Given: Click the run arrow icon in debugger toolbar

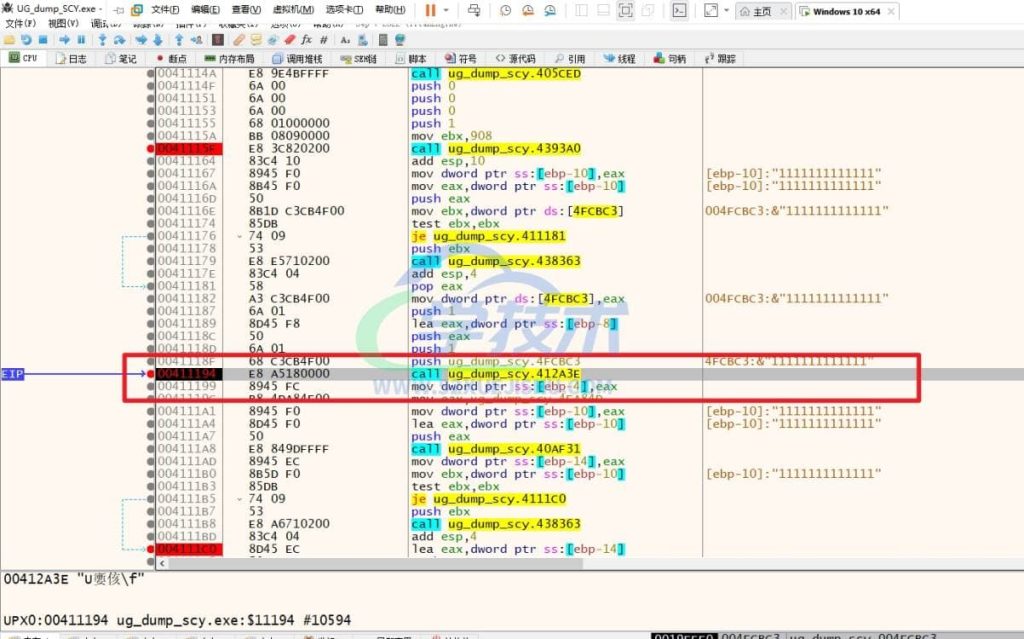Looking at the screenshot, I should [x=64, y=40].
